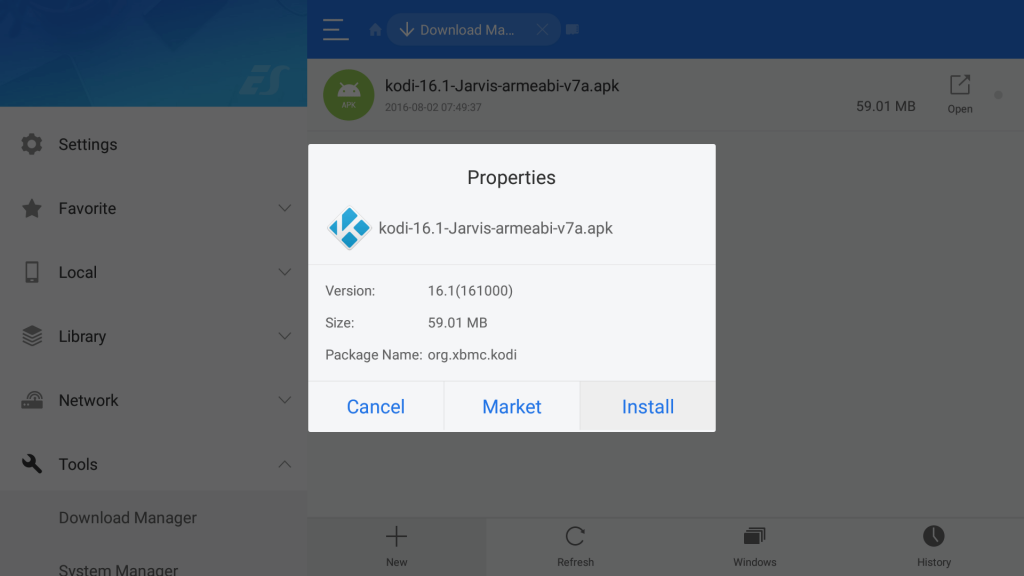The height and width of the screenshot is (576, 1024).
Task: Click the green APK file icon
Action: tap(349, 95)
